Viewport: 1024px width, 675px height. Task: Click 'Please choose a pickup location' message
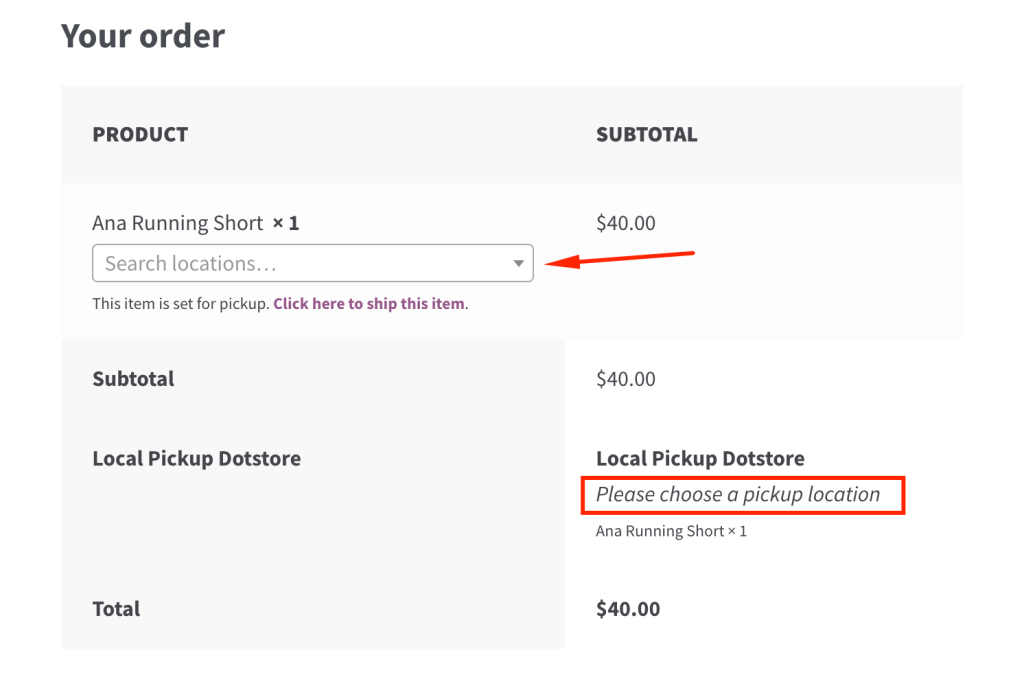tap(738, 494)
